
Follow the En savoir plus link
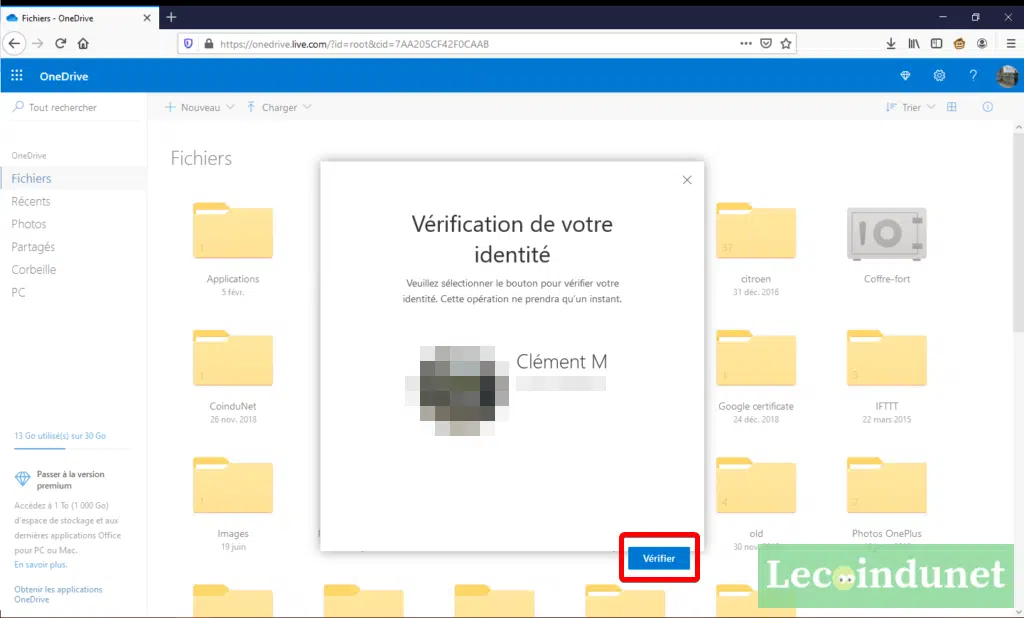[x=40, y=564]
